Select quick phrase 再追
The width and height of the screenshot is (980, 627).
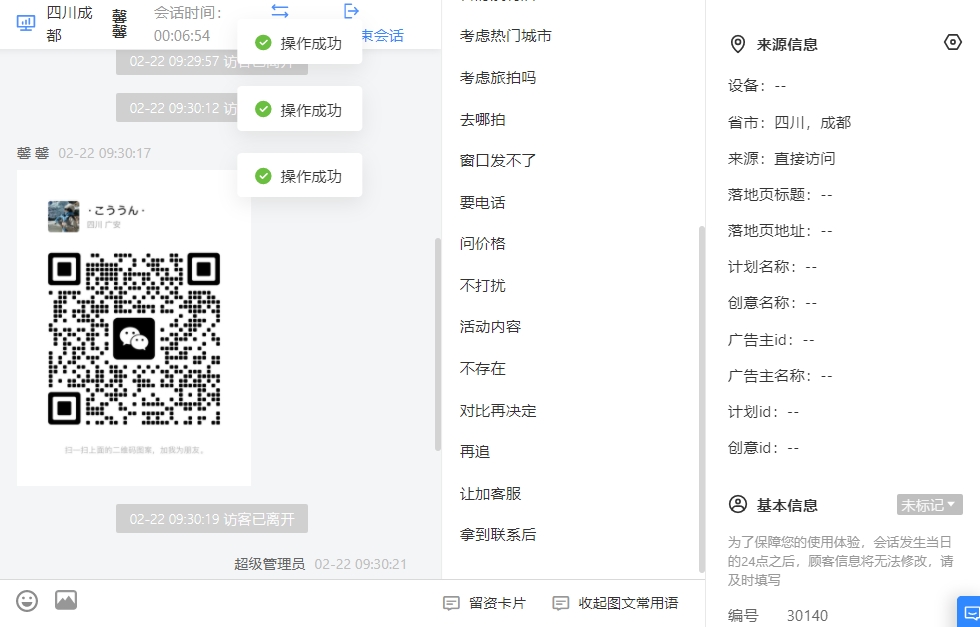point(475,451)
